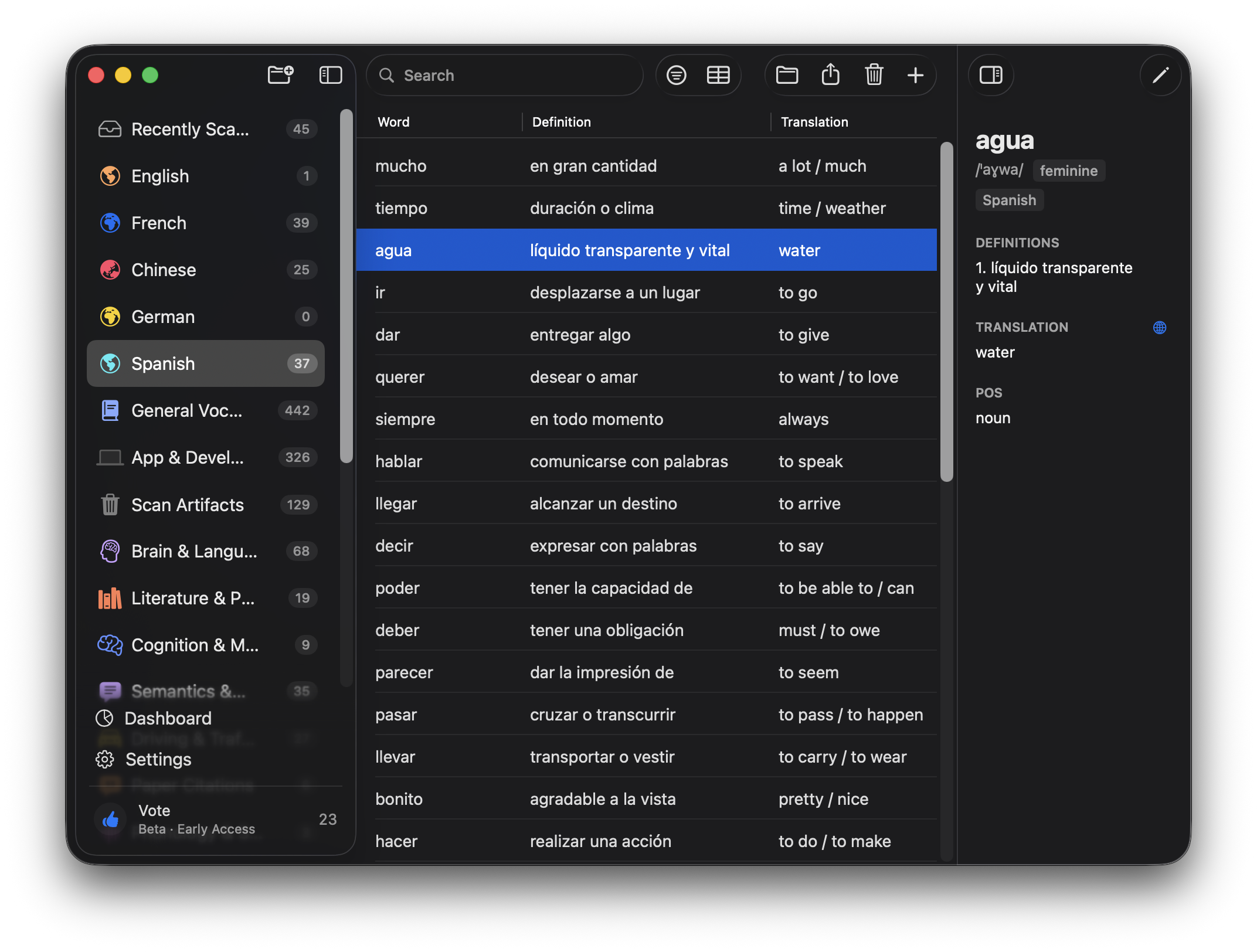Click the Vote thumbs-up button
Screen dimensions: 1257x952
(110, 819)
